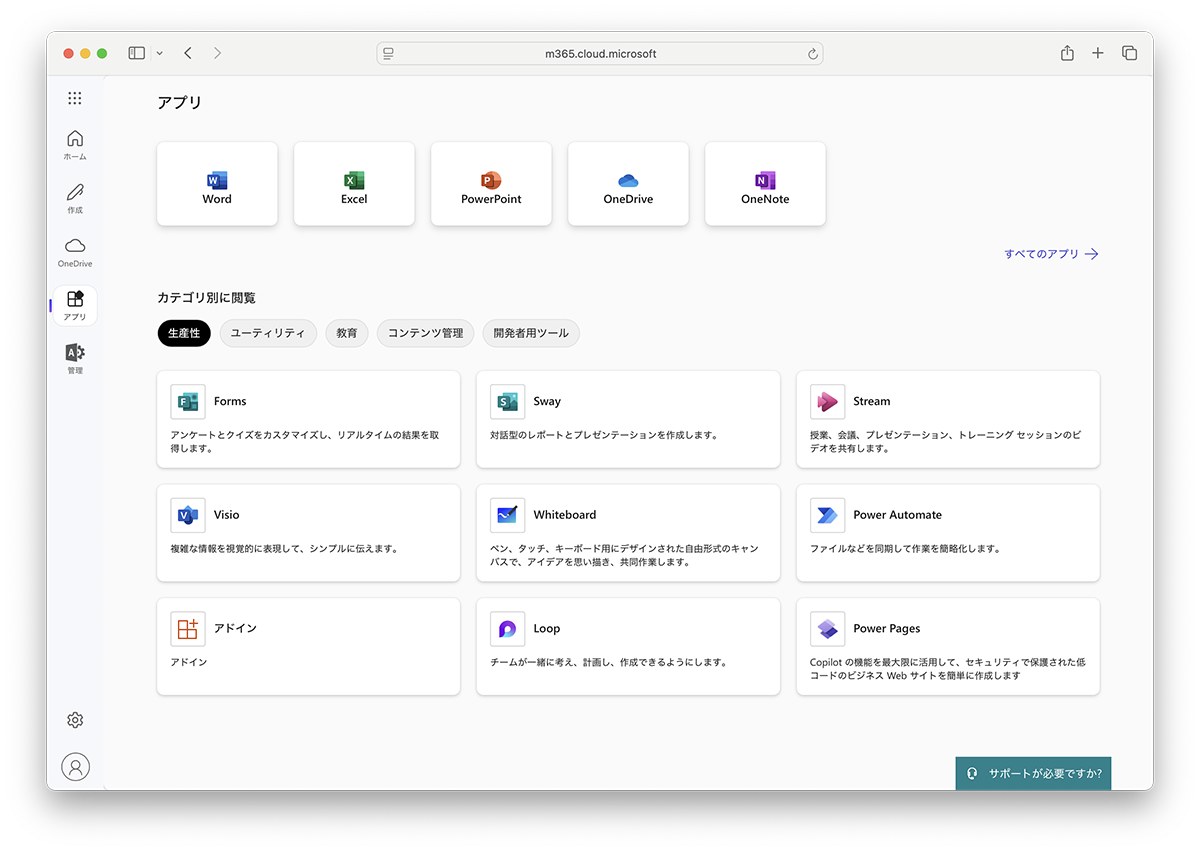Open the account profile avatar

click(75, 767)
